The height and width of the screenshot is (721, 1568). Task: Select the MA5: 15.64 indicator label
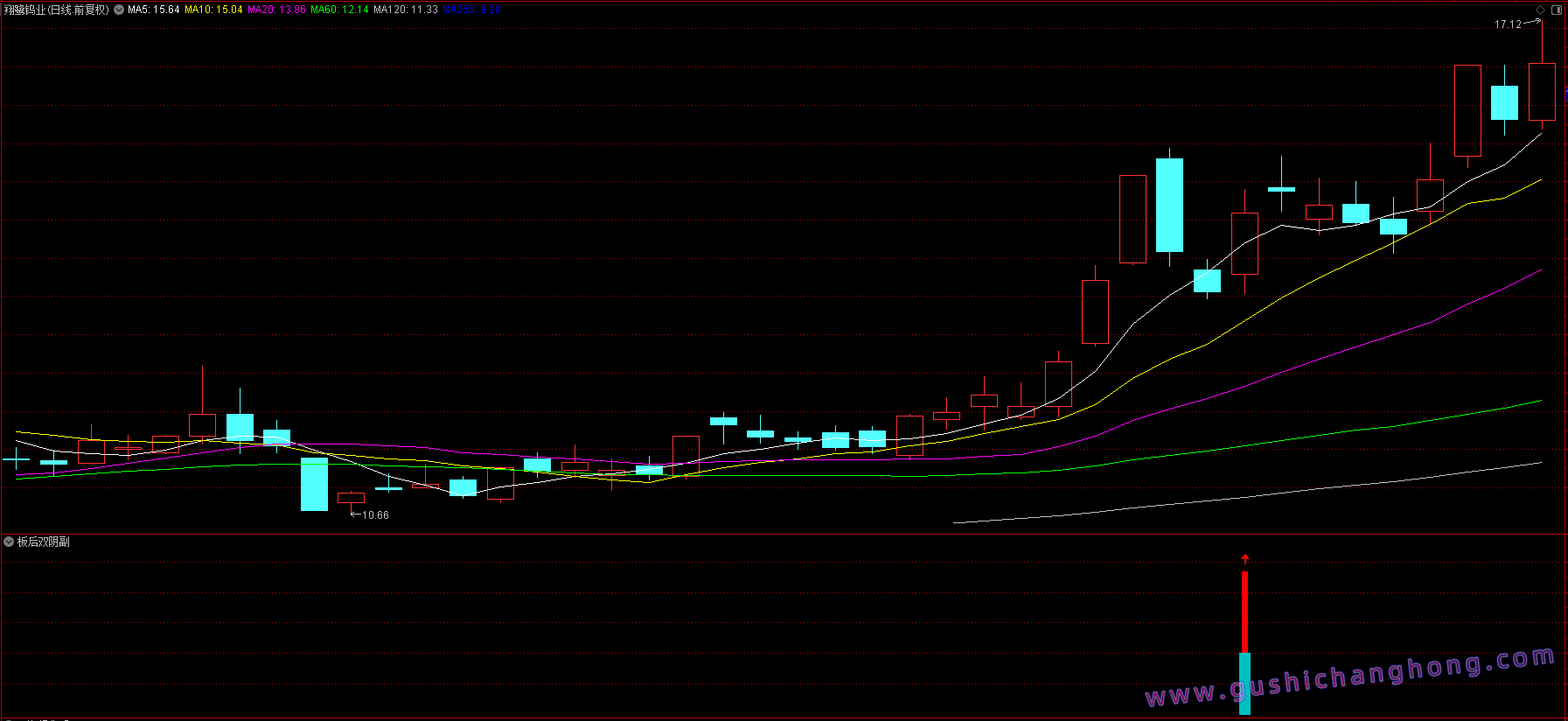pos(154,10)
